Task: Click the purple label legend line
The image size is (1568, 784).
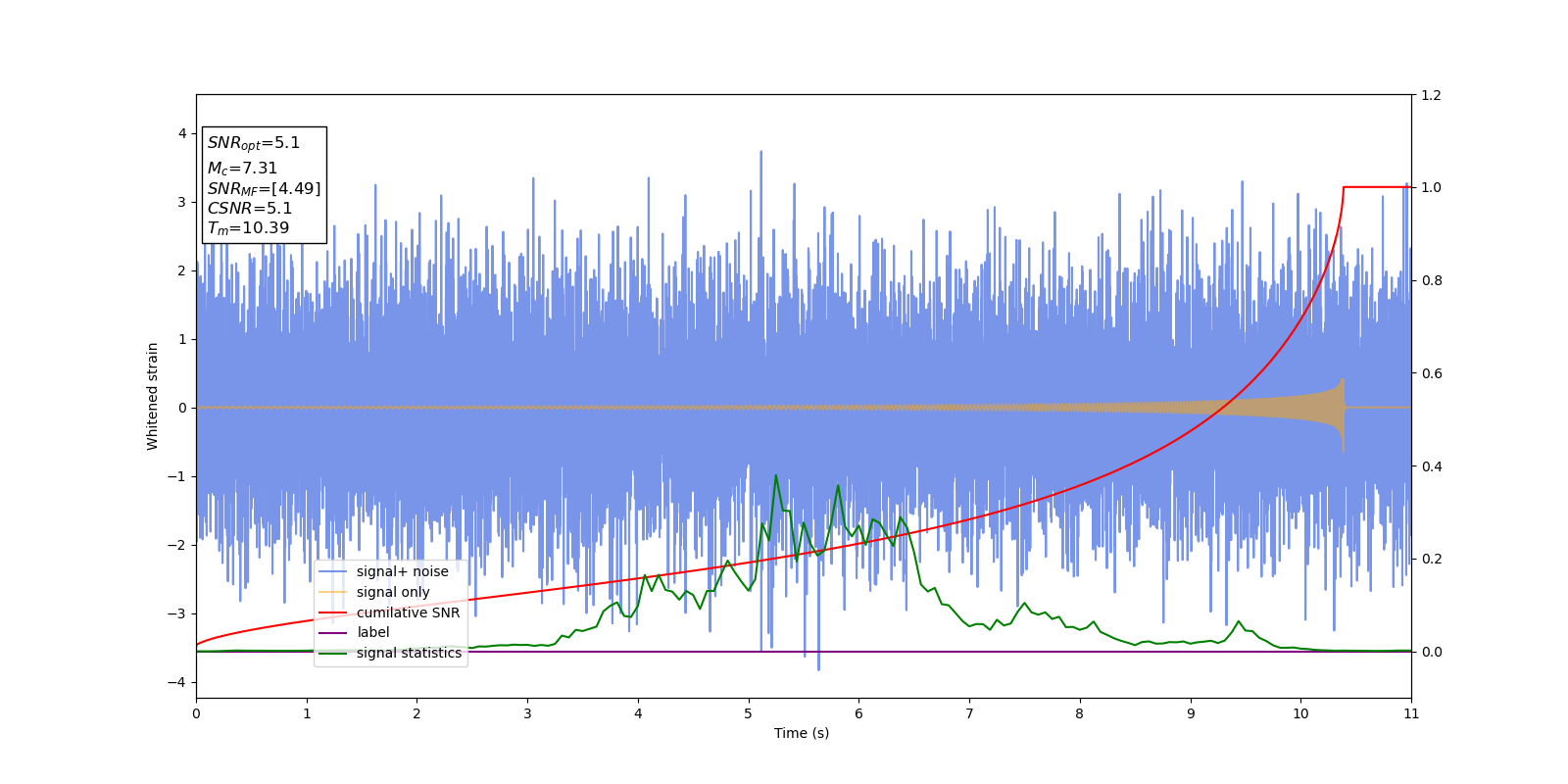Action: click(x=333, y=632)
